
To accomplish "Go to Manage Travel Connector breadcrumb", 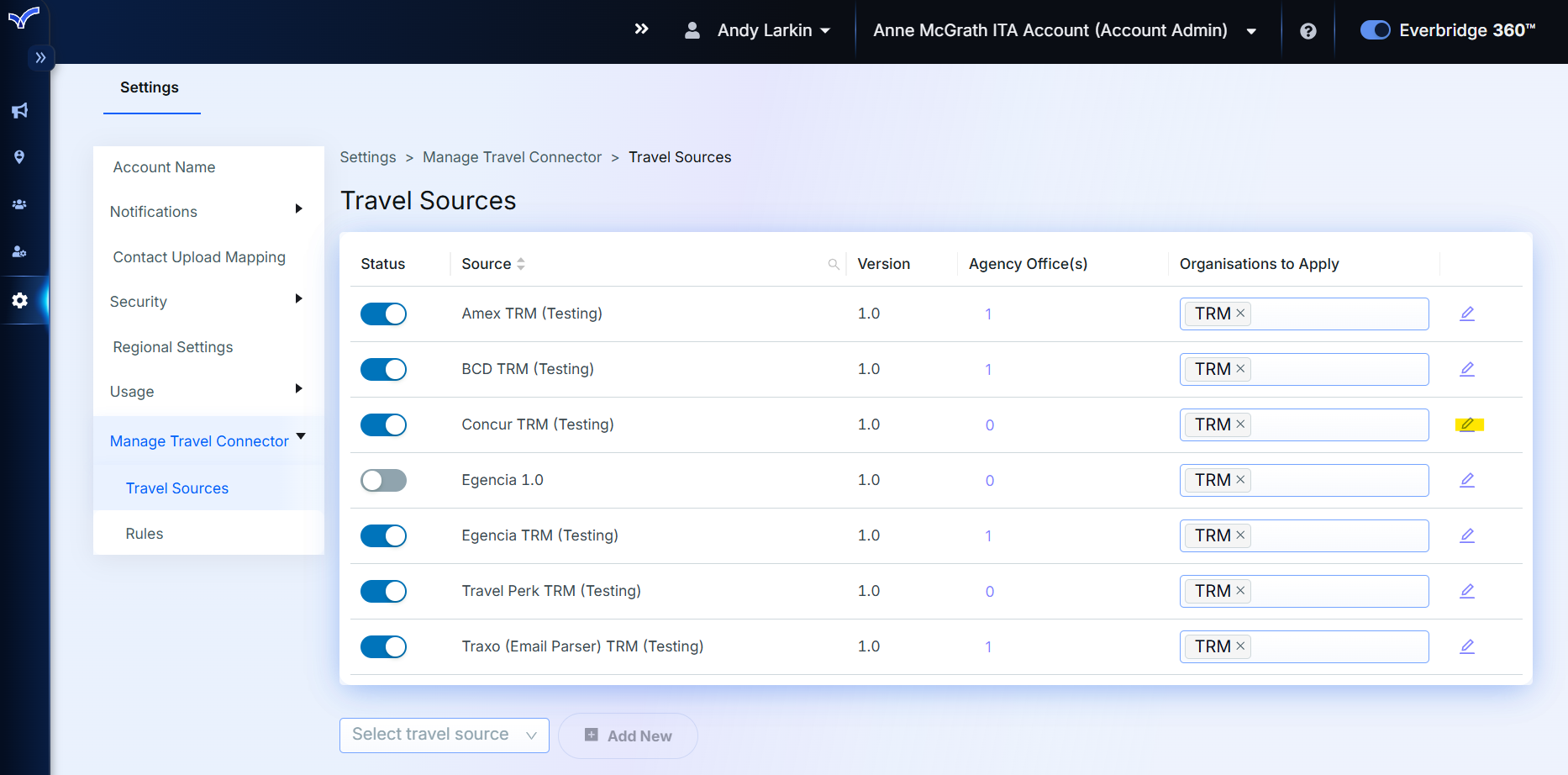I will pos(512,157).
